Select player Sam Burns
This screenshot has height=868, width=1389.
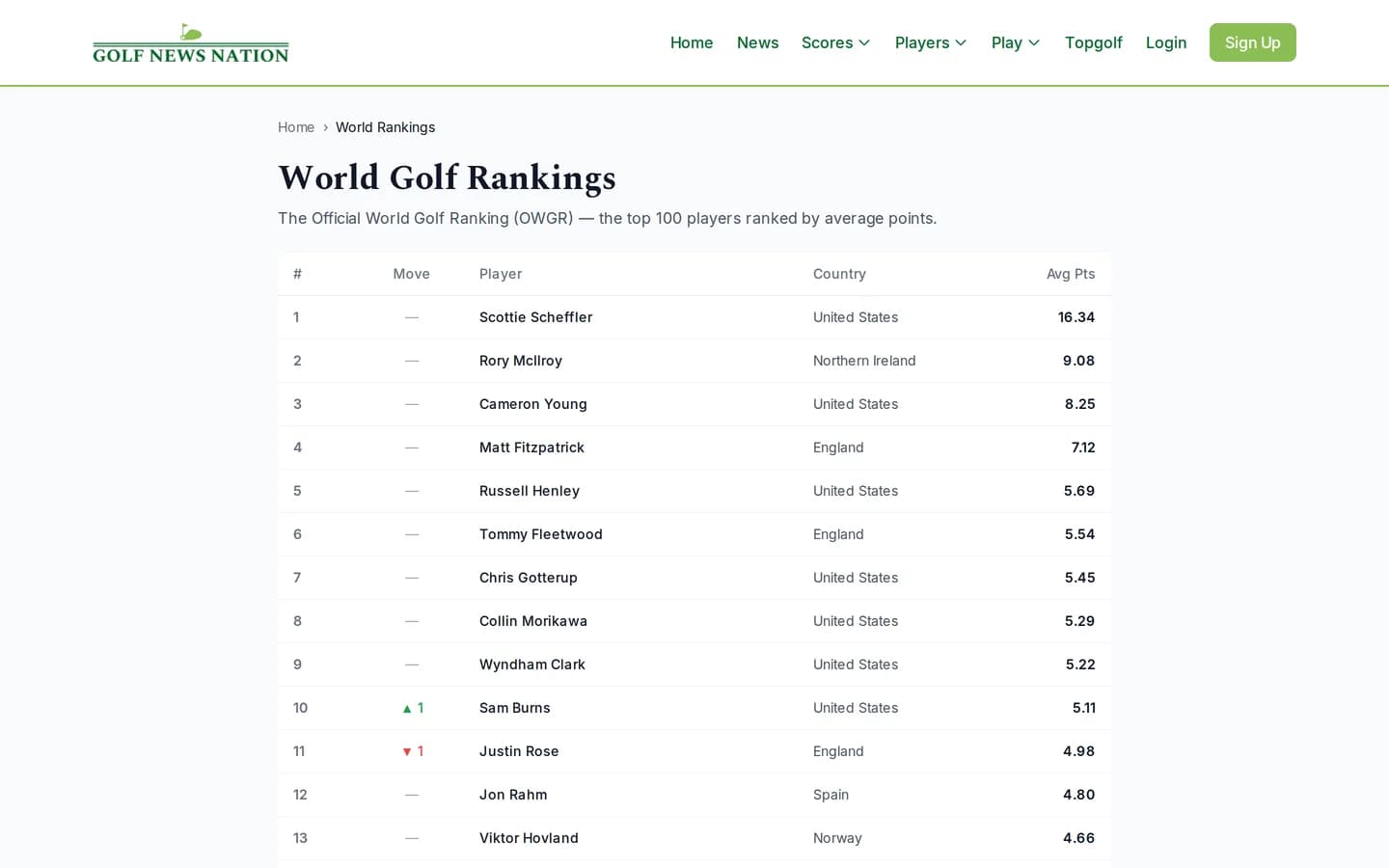coord(515,708)
